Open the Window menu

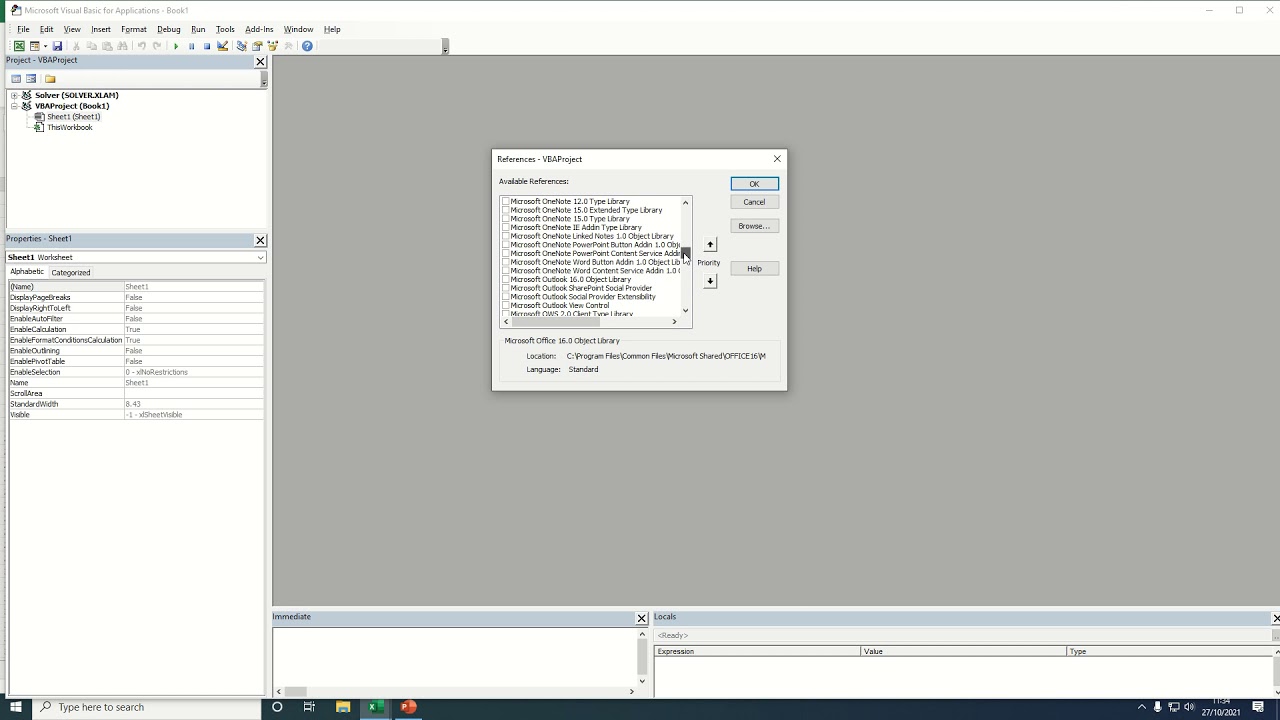[298, 29]
